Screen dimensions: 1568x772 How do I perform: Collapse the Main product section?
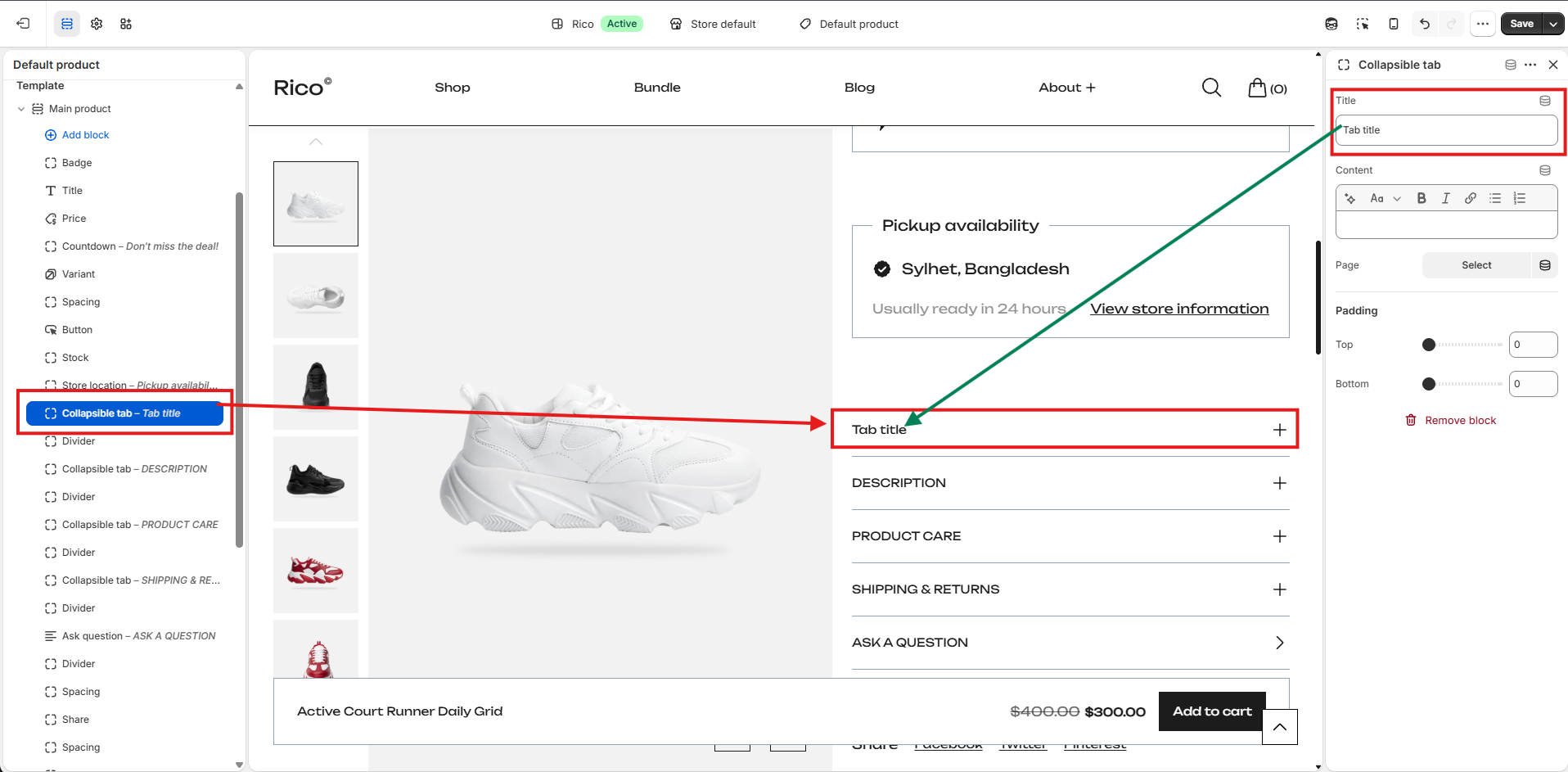(x=21, y=109)
